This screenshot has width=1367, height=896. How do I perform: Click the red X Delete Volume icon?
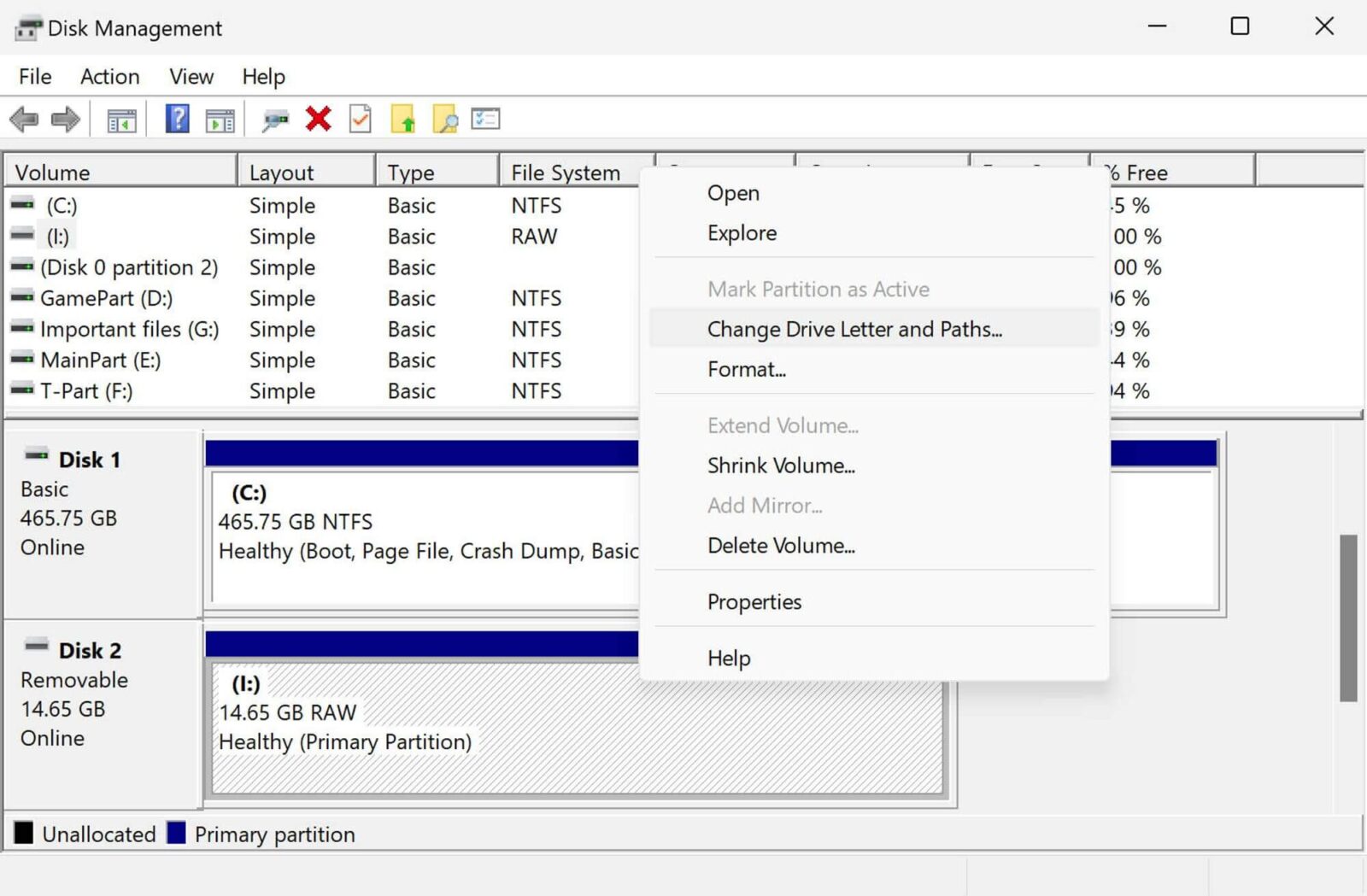pyautogui.click(x=318, y=120)
